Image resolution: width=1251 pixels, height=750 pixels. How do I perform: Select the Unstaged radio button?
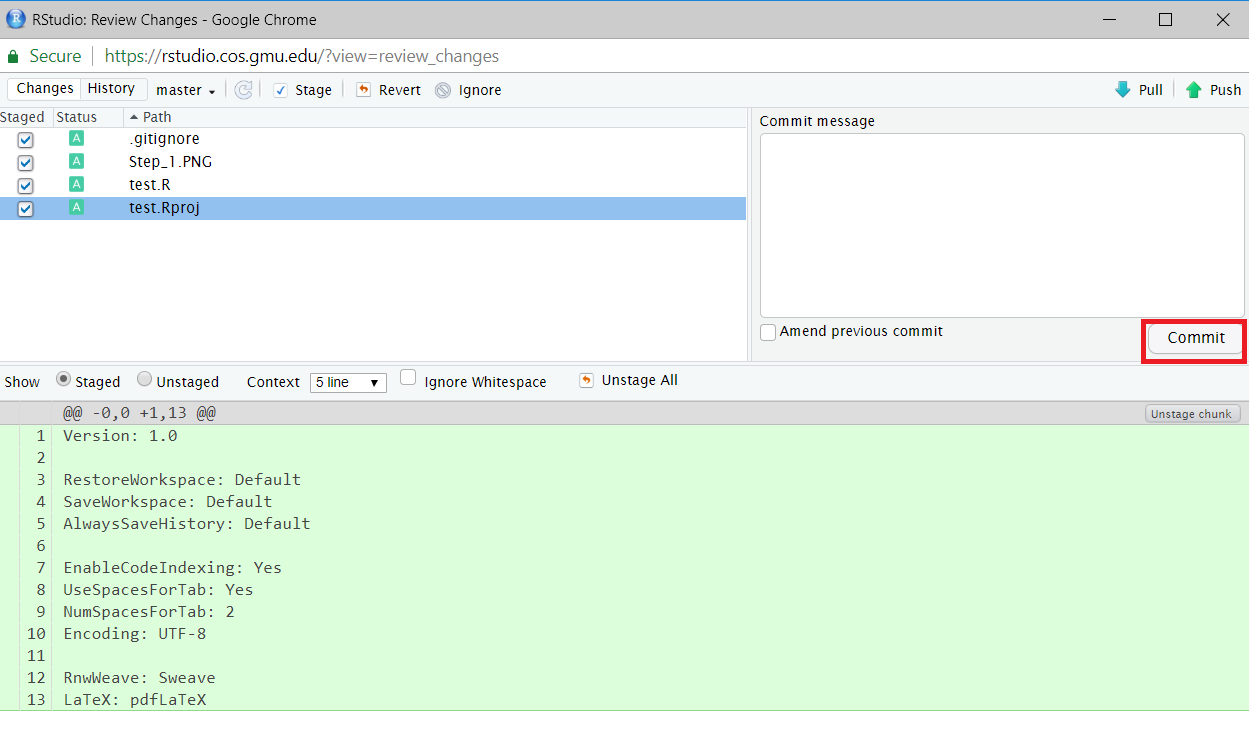click(x=144, y=380)
